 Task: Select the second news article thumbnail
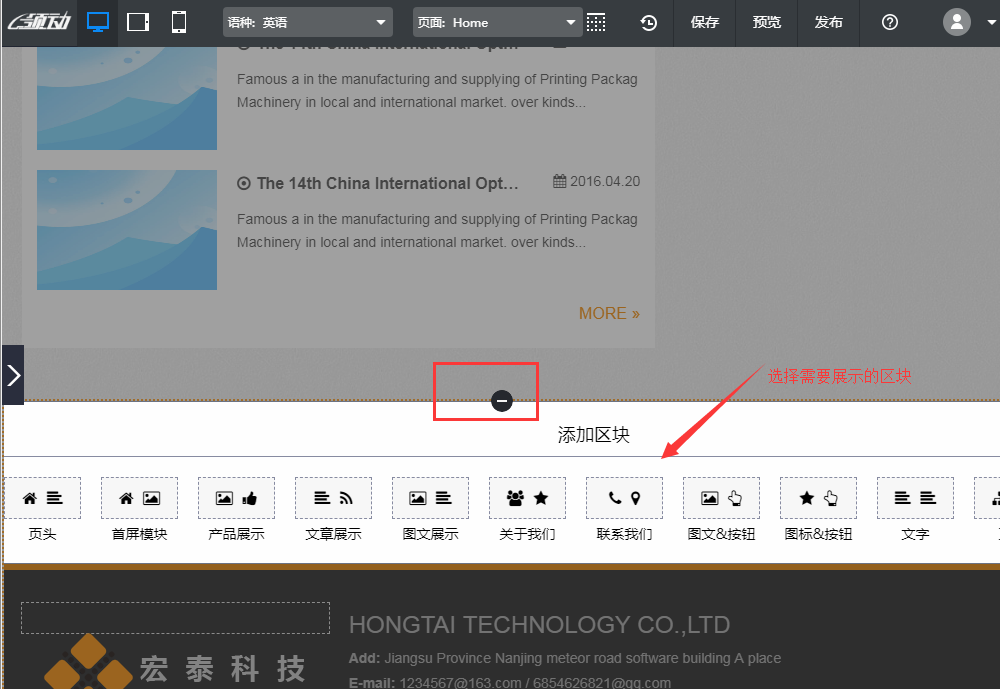click(127, 230)
